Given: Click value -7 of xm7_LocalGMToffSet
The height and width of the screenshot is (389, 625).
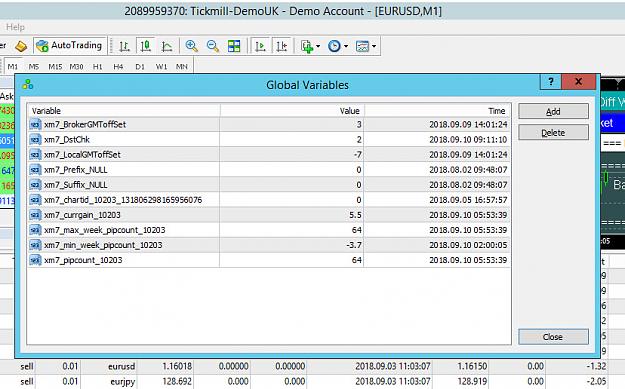Looking at the screenshot, I should coord(358,155).
